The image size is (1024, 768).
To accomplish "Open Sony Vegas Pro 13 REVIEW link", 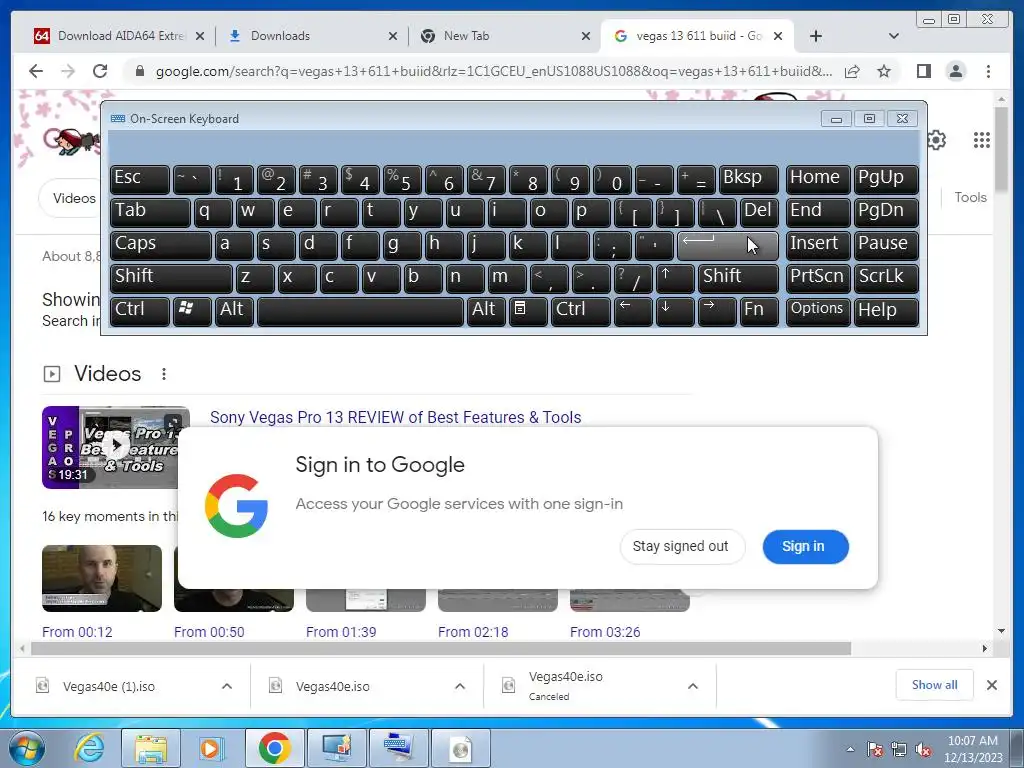I will (395, 417).
